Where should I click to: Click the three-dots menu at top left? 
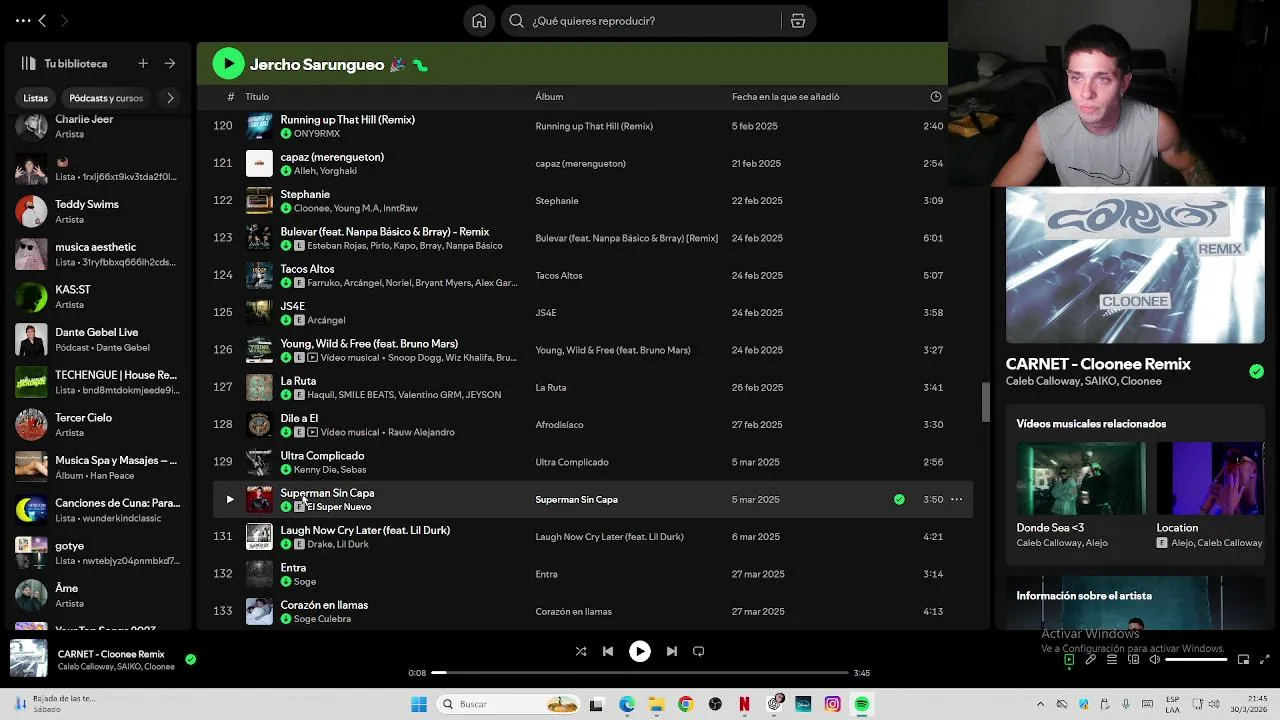coord(22,20)
